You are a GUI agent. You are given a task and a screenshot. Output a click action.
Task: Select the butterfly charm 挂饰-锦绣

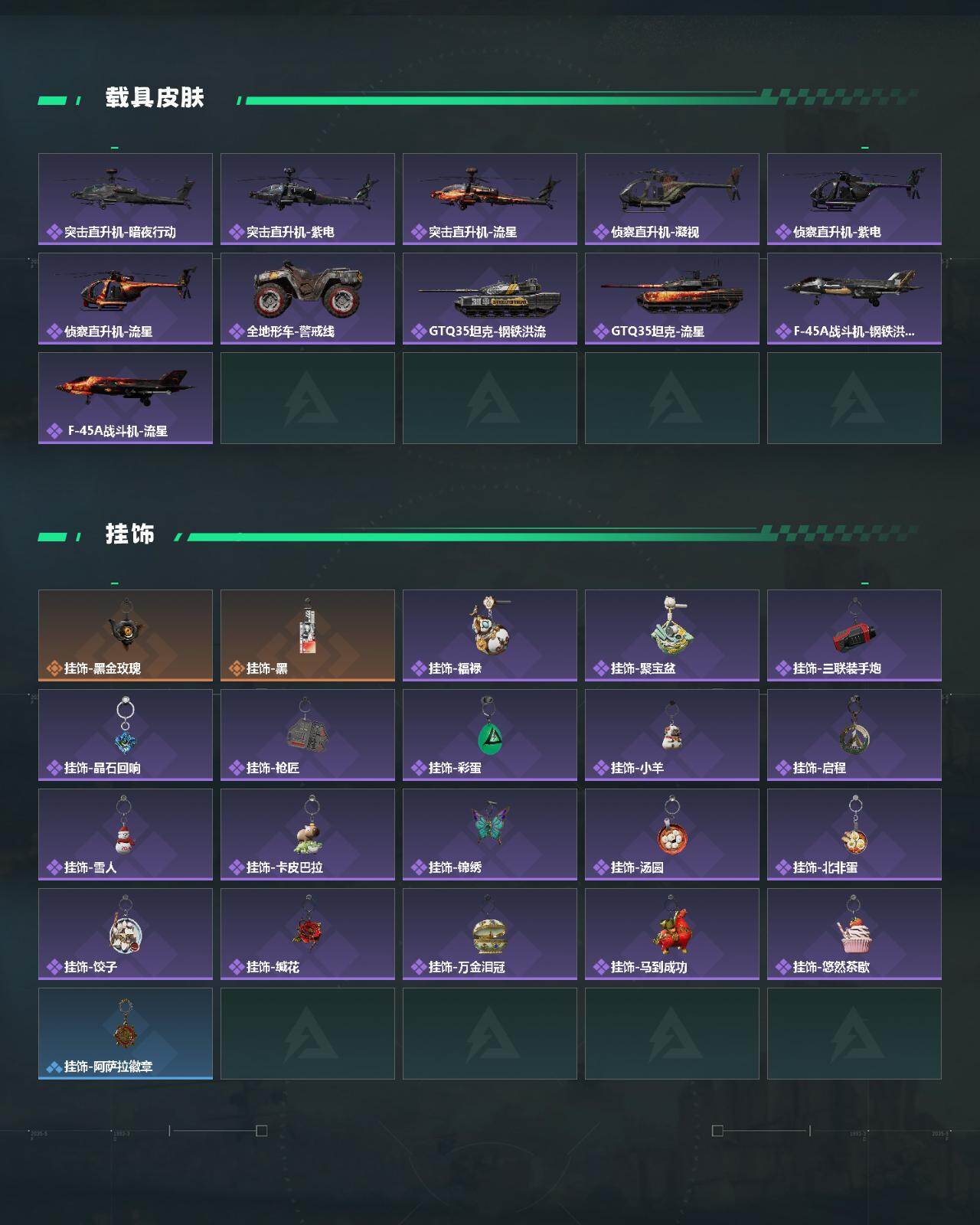[490, 835]
